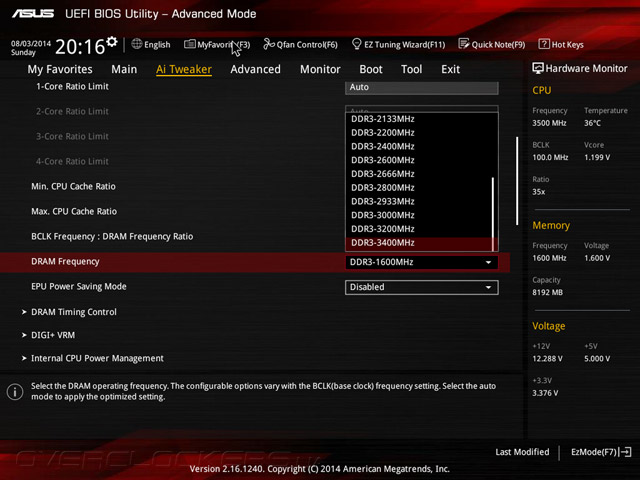This screenshot has height=480, width=640.
Task: Select the EPU Power Saving Mode label
Action: [79, 287]
